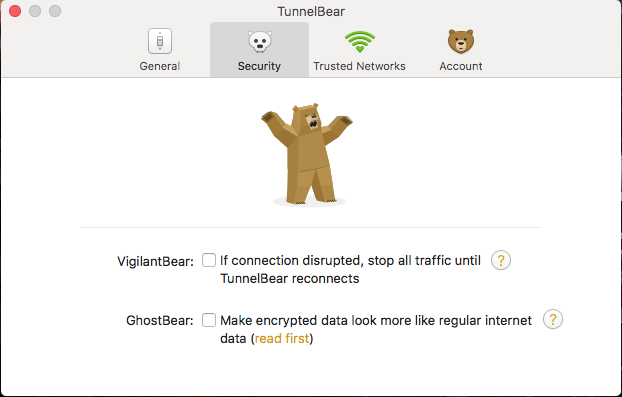This screenshot has height=397, width=622.
Task: Switch to the Trusted Networks tab label
Action: tap(359, 66)
